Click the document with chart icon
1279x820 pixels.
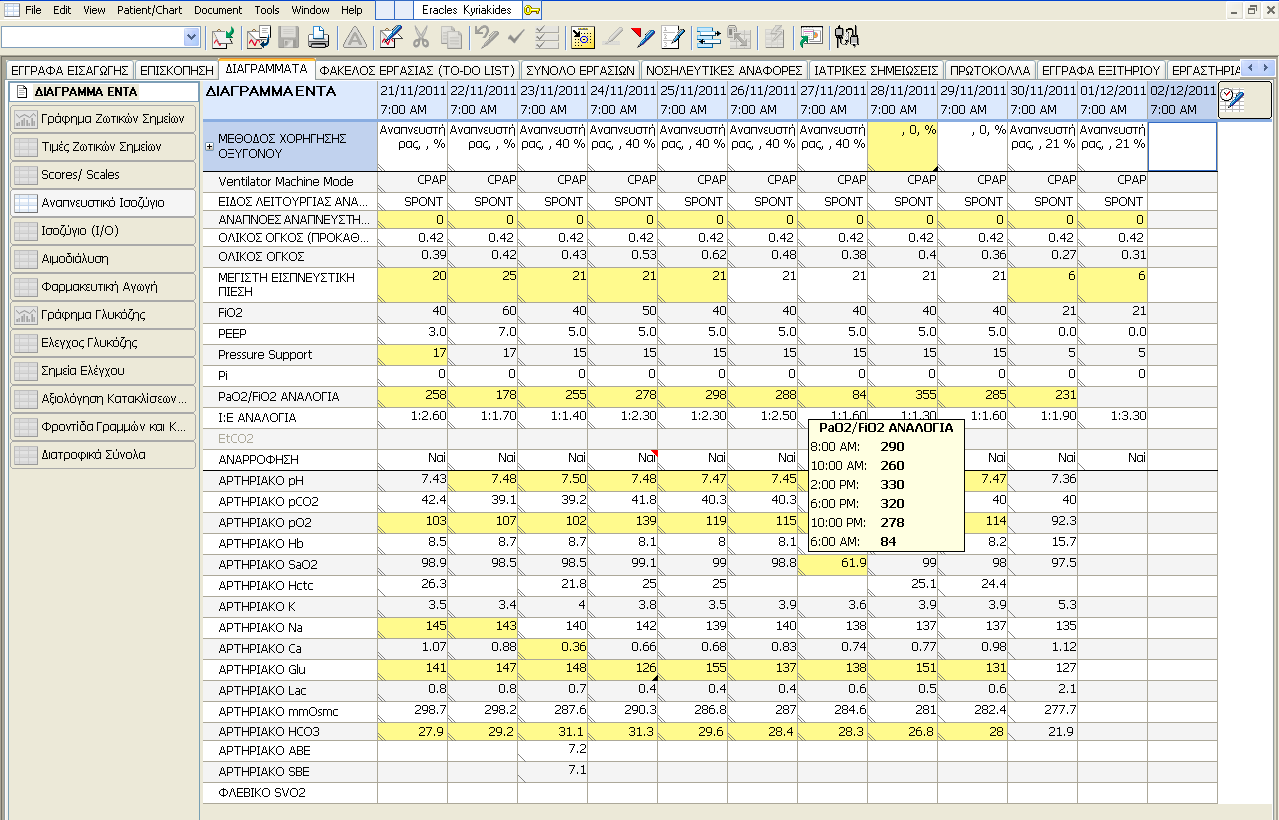click(x=258, y=38)
